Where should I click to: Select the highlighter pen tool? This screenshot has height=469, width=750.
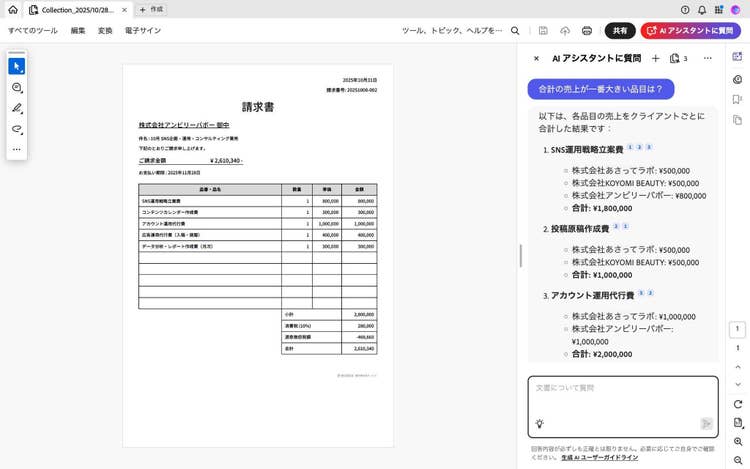[x=16, y=108]
